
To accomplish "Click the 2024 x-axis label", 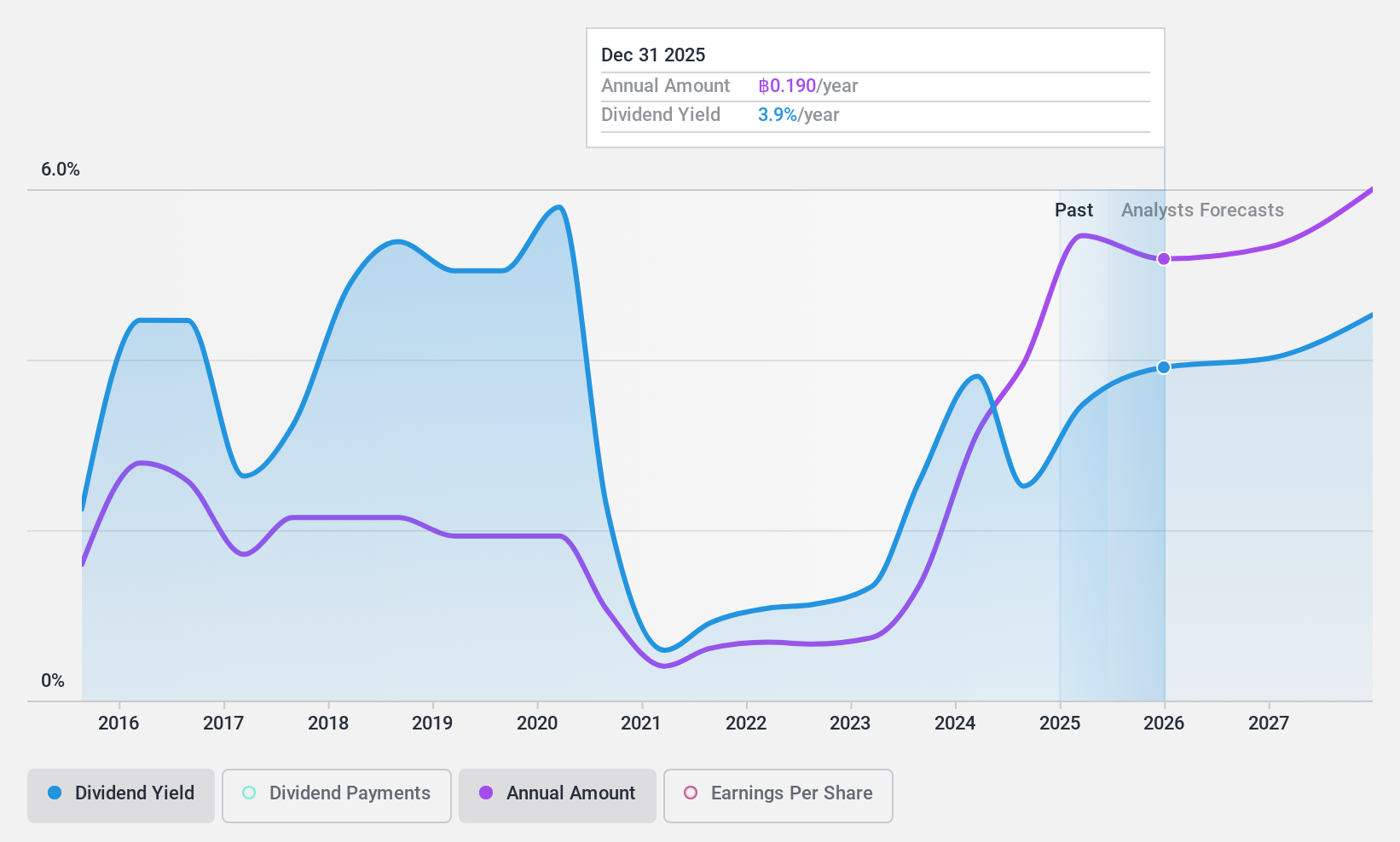I will pos(955,724).
